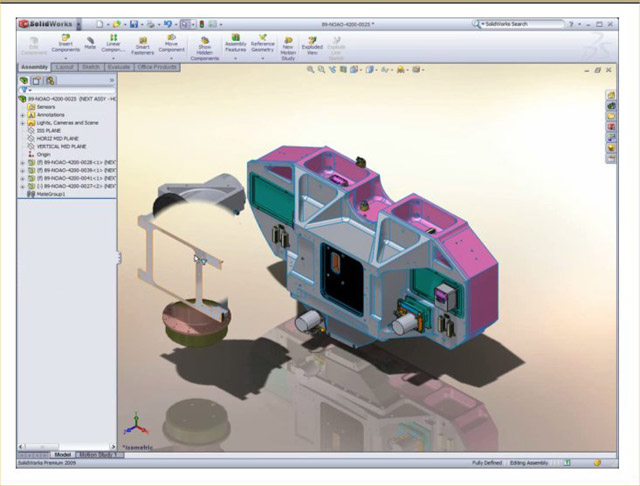640x486 pixels.
Task: Click the Reference Geometry icon
Action: point(263,43)
